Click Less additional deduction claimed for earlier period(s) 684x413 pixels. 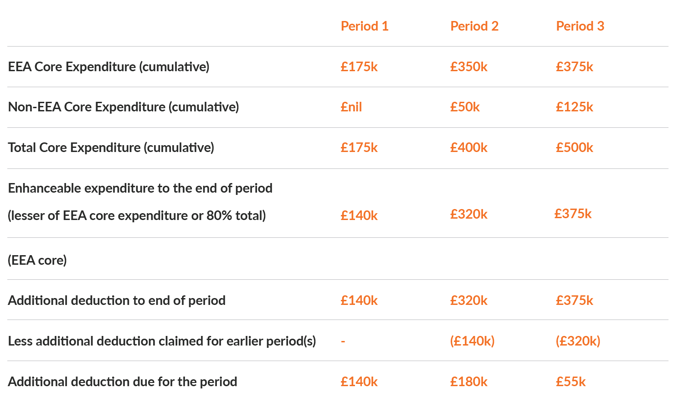tap(162, 341)
